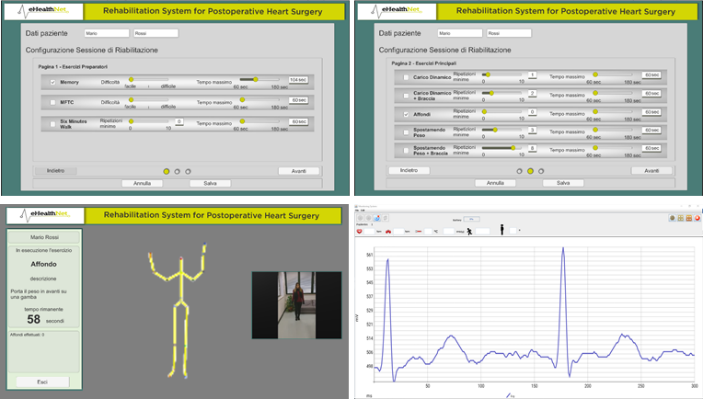Image resolution: width=703 pixels, height=399 pixels.
Task: Click the red record button in monitoring toolbar
Action: click(x=697, y=218)
